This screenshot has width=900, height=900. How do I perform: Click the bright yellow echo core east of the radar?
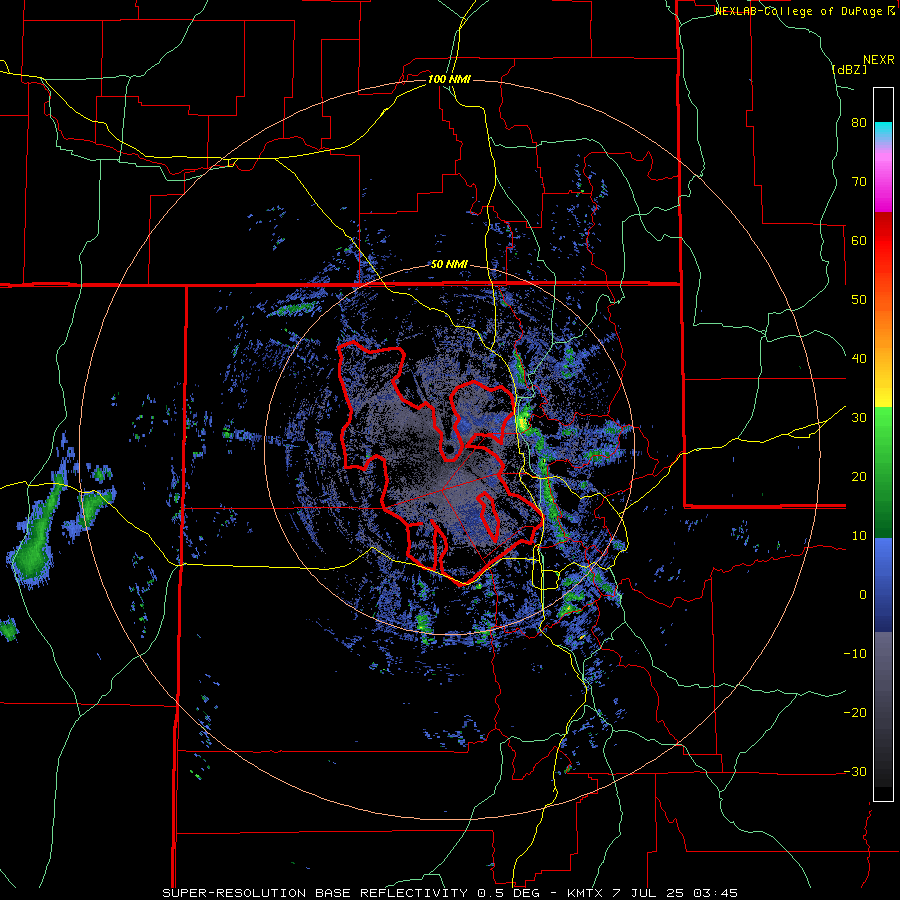pyautogui.click(x=522, y=424)
